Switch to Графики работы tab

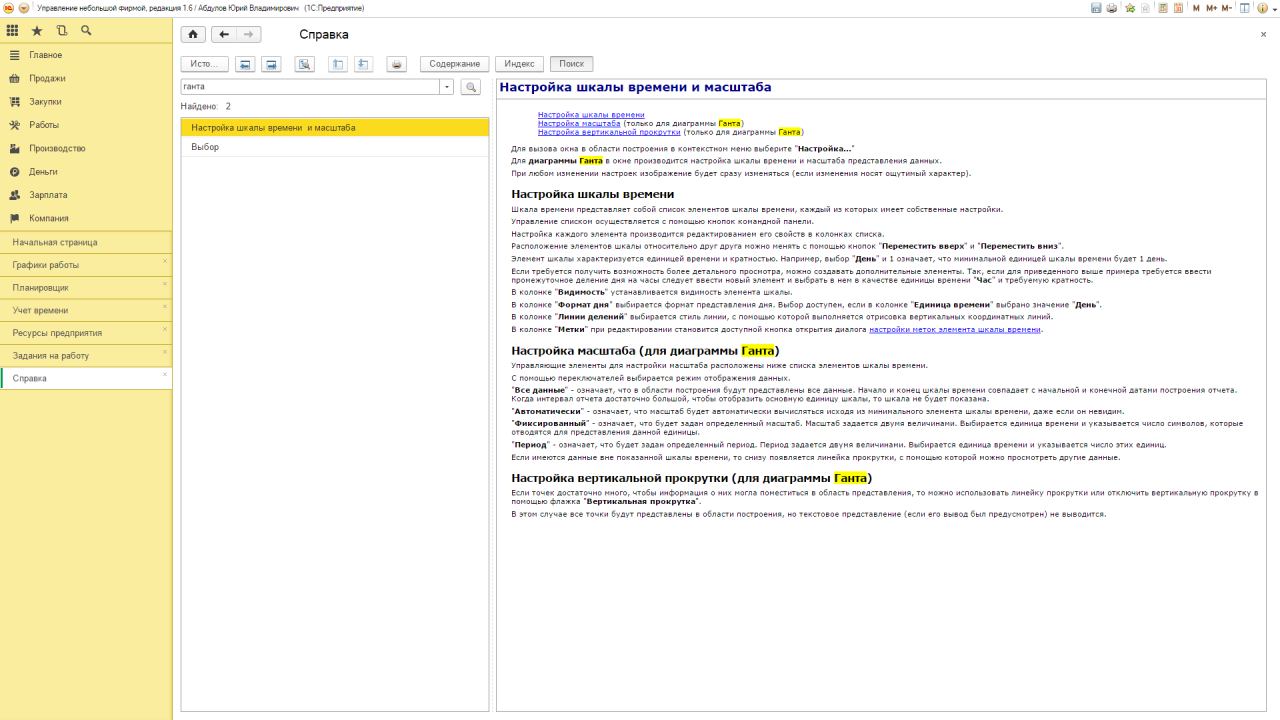point(86,265)
